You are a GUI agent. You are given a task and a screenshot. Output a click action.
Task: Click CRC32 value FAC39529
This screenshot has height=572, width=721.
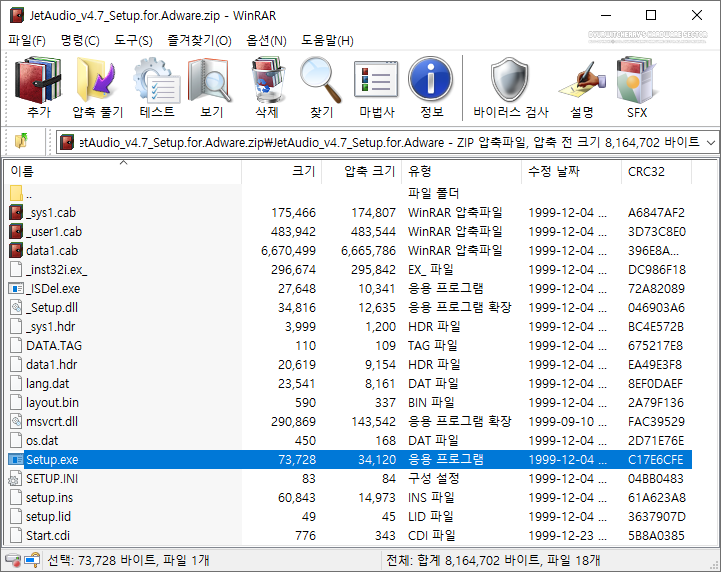click(x=656, y=422)
